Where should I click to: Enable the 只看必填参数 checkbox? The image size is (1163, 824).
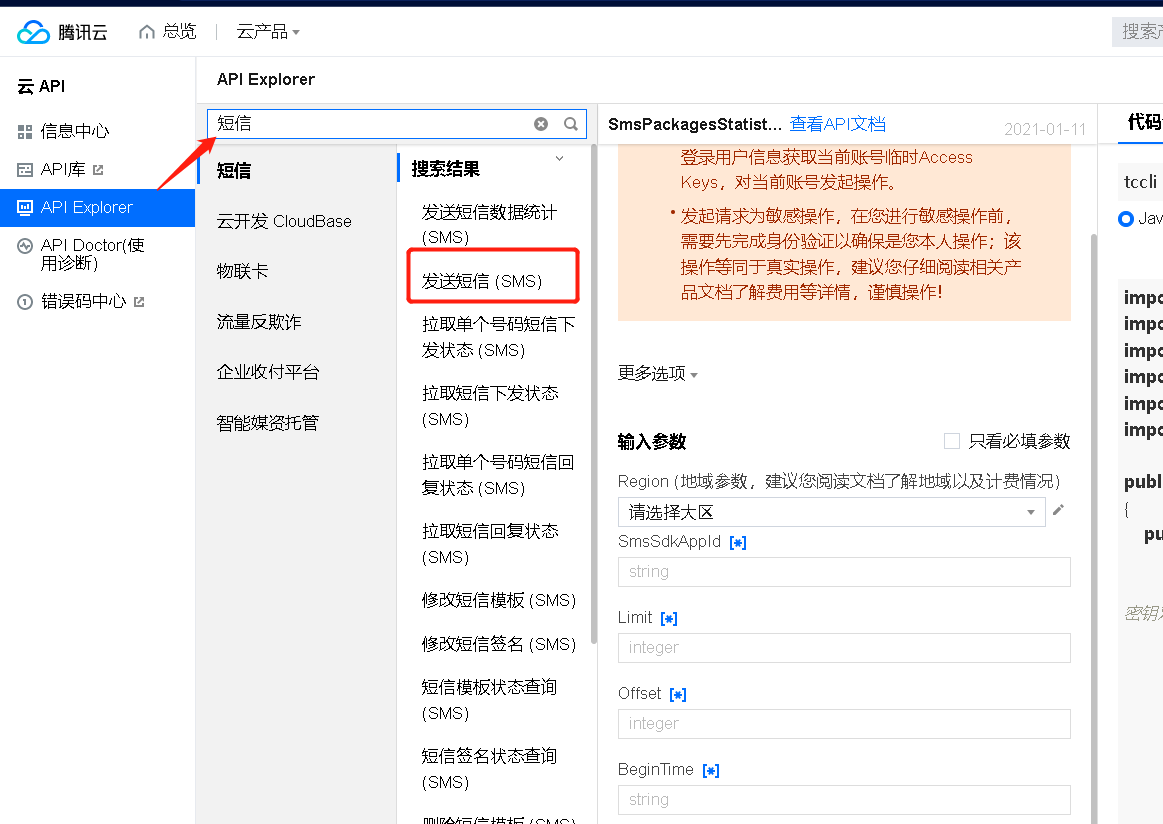[951, 441]
